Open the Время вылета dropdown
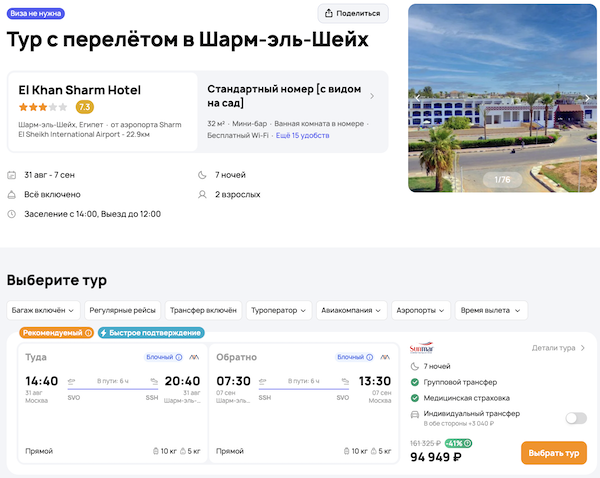Image resolution: width=600 pixels, height=478 pixels. point(490,310)
